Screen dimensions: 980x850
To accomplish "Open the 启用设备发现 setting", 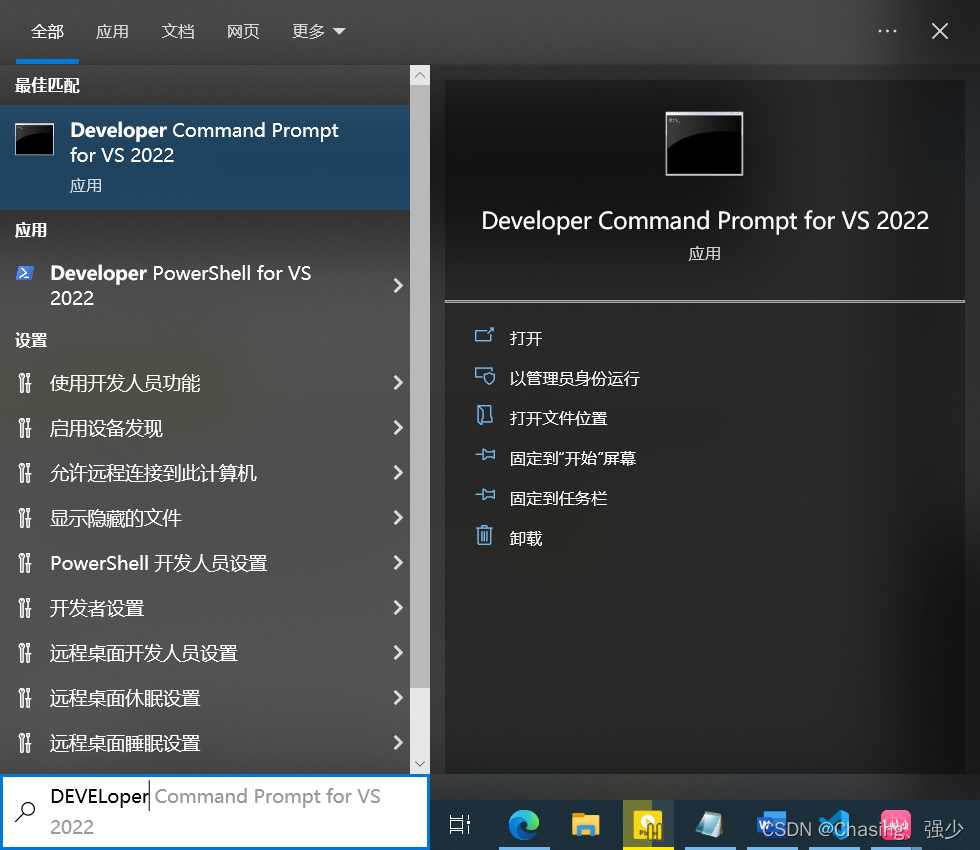I will [205, 428].
